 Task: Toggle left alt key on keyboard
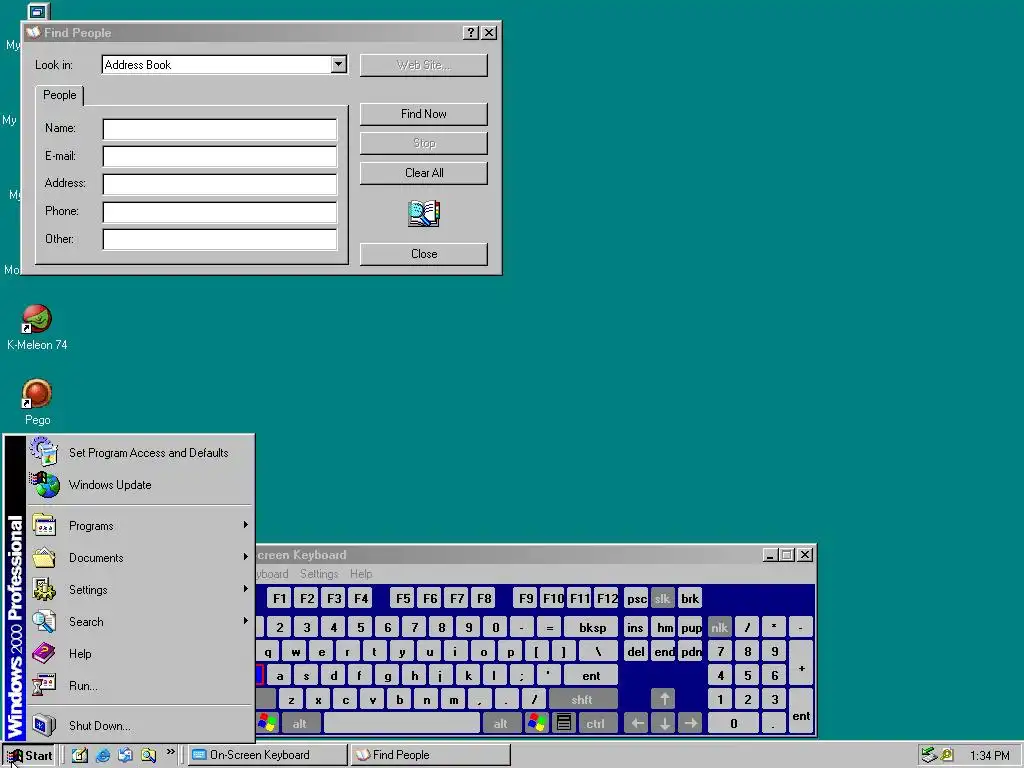coord(300,724)
